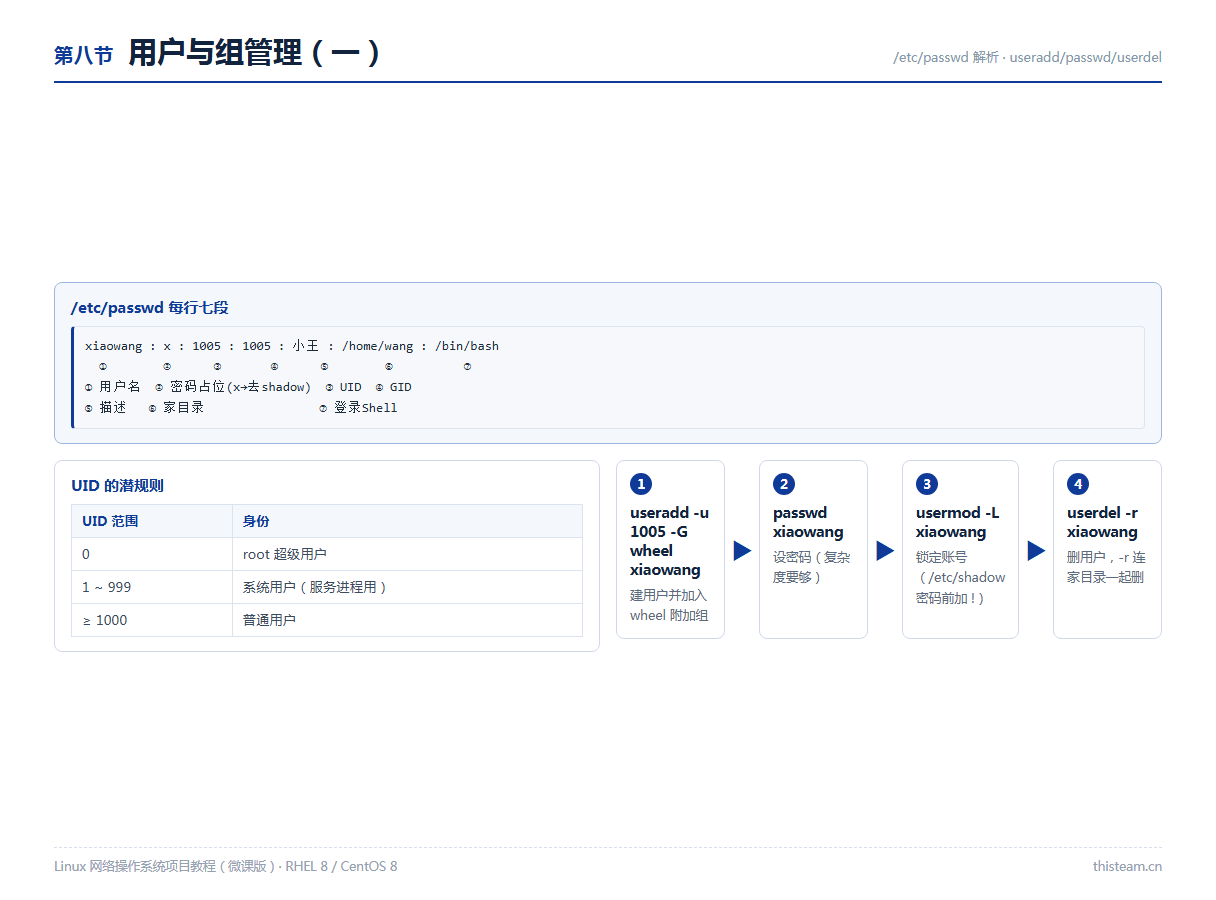This screenshot has height=900, width=1216.
Task: Click '/bin/bash' in the passwd sample line
Action: point(467,346)
